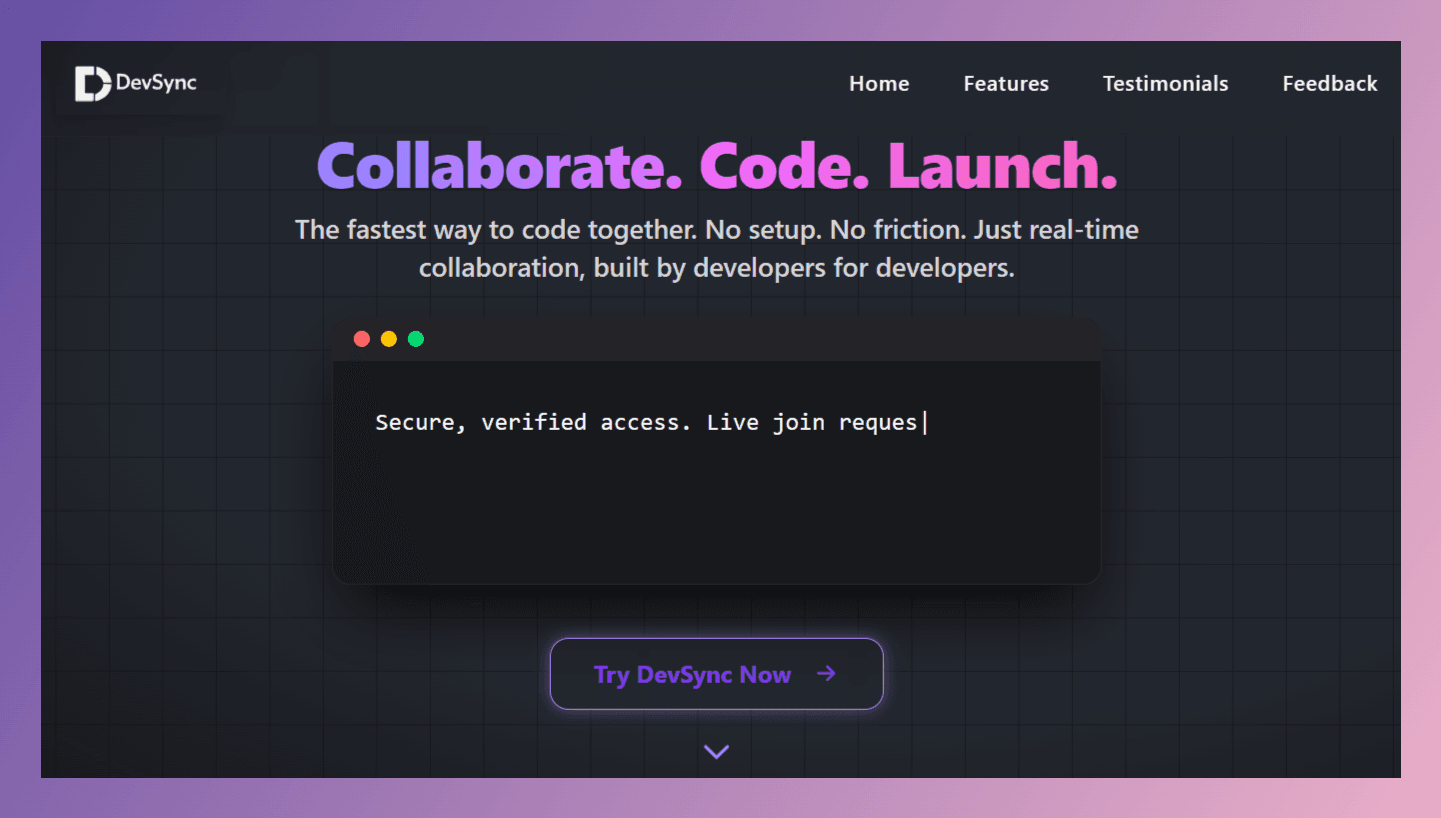Open the Features navigation item
Viewport: 1441px width, 818px height.
coord(1005,84)
